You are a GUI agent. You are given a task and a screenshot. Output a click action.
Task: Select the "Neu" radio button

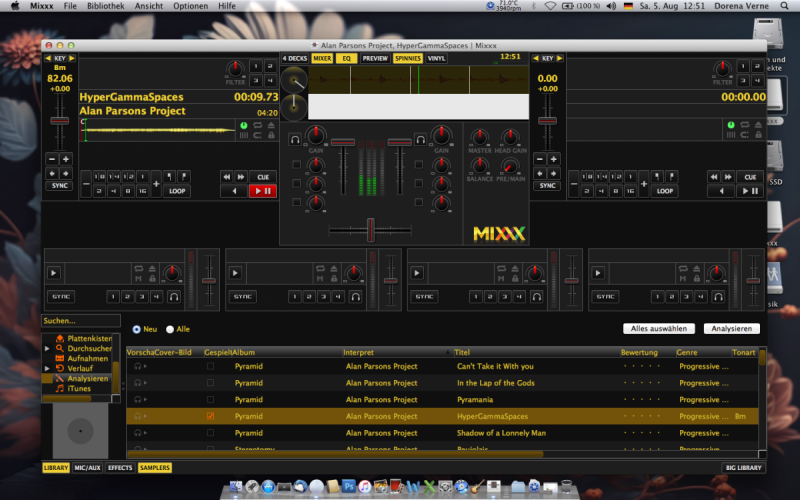tap(137, 329)
